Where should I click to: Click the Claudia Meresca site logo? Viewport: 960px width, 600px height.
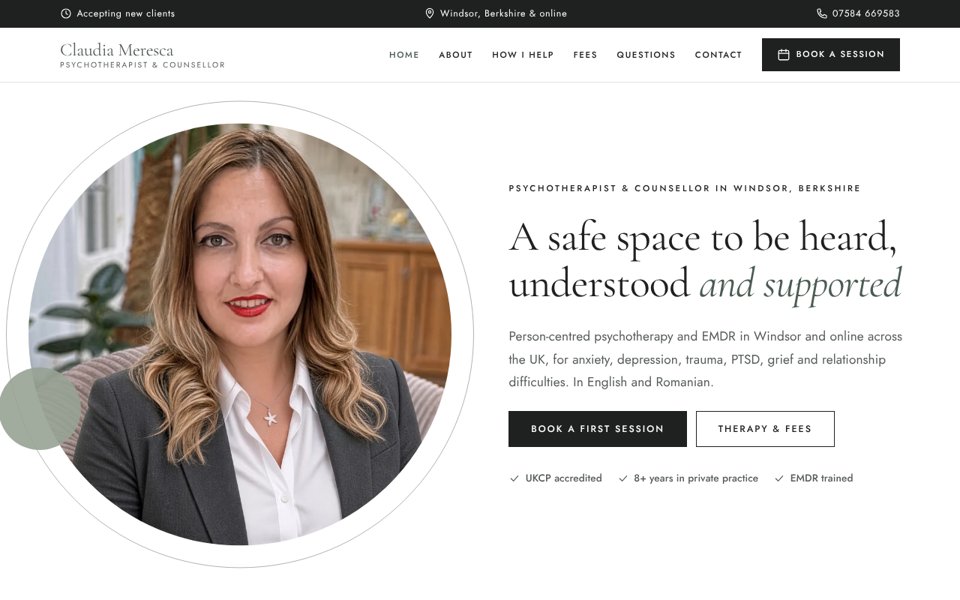tap(143, 55)
